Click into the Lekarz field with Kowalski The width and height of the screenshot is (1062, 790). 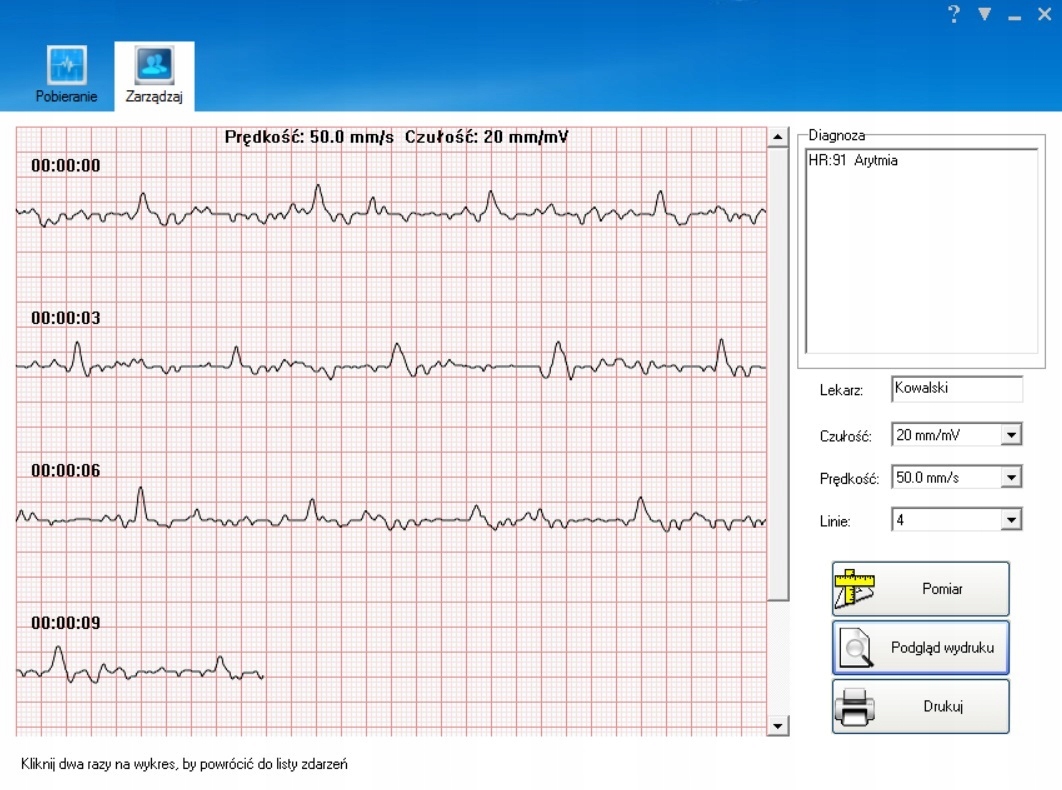[x=956, y=389]
